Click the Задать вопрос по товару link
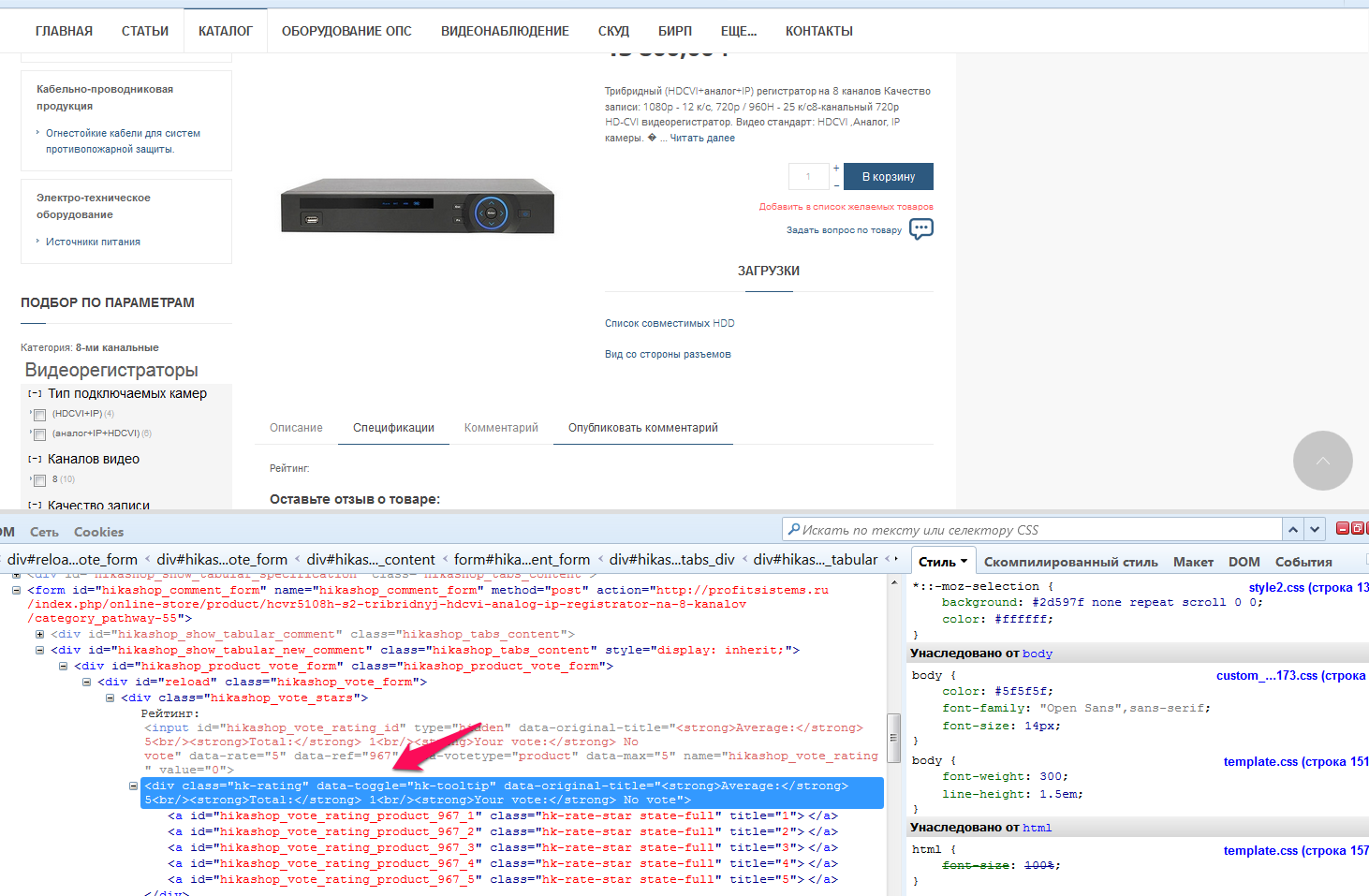This screenshot has width=1369, height=896. [x=844, y=230]
